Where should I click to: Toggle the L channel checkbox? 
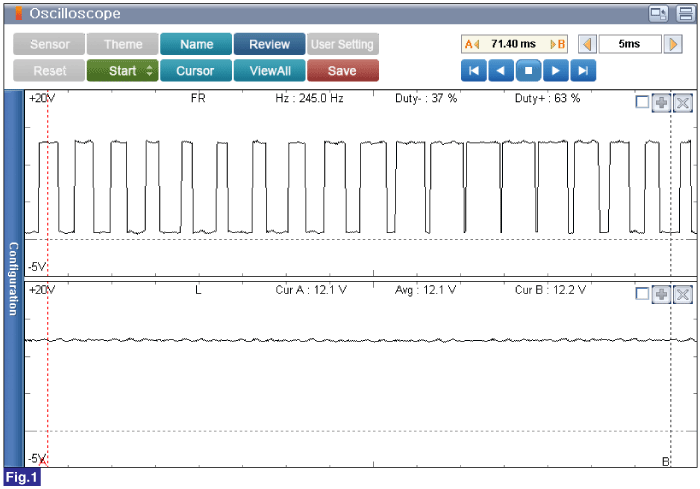click(642, 294)
